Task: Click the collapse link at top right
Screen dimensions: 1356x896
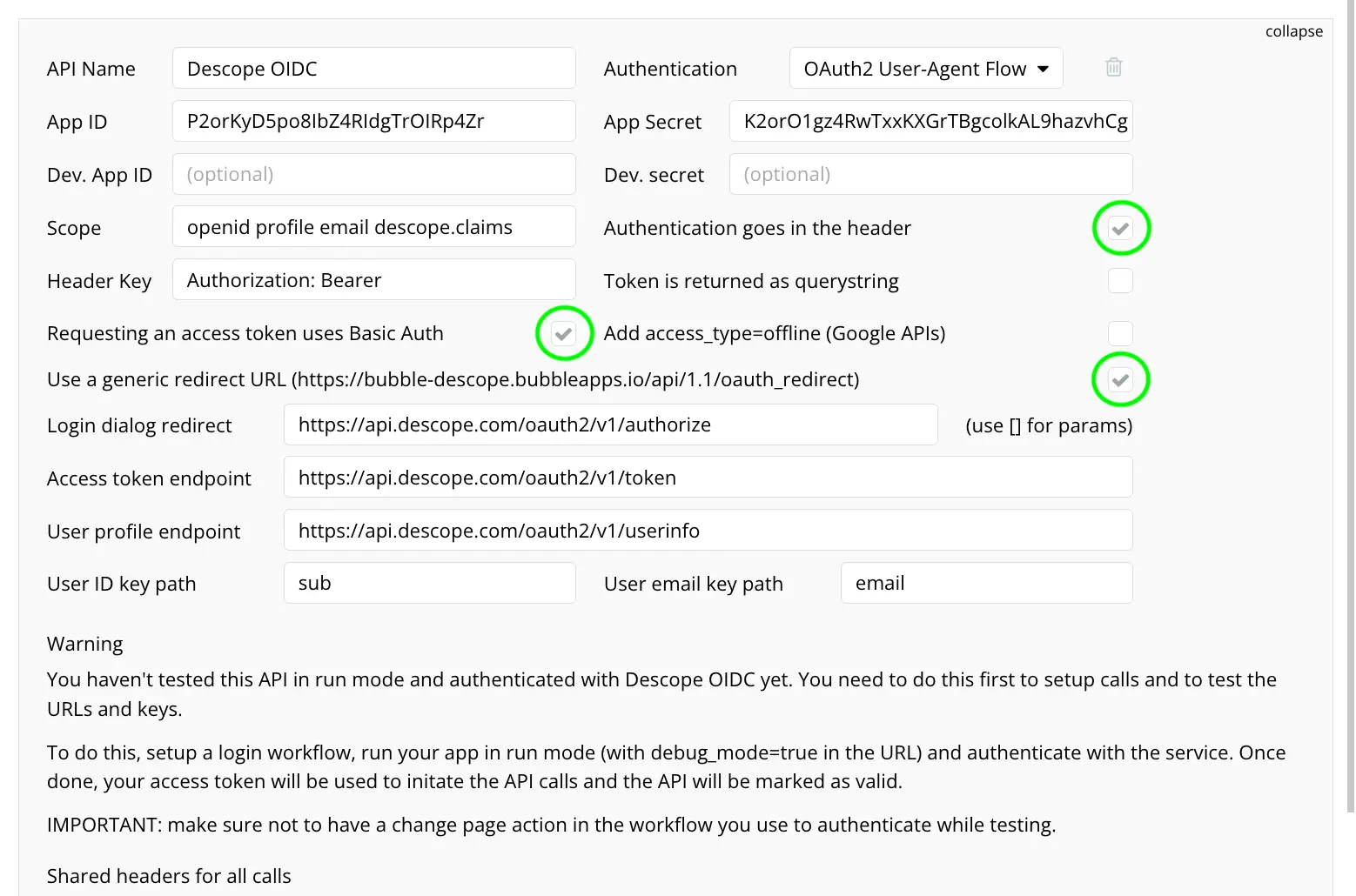Action: click(x=1293, y=31)
